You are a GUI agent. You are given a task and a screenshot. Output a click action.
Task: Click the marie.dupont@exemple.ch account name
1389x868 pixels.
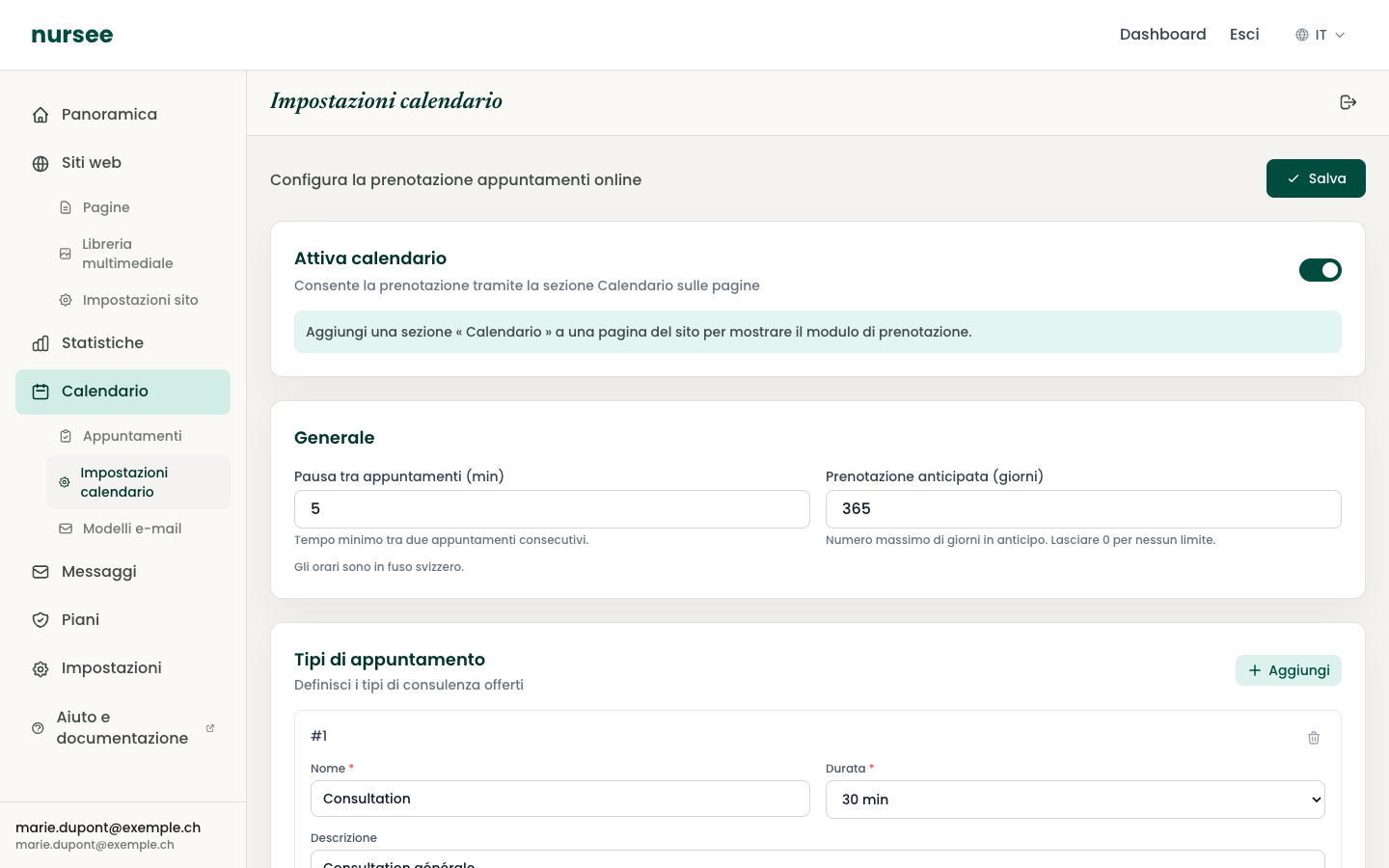pos(108,827)
